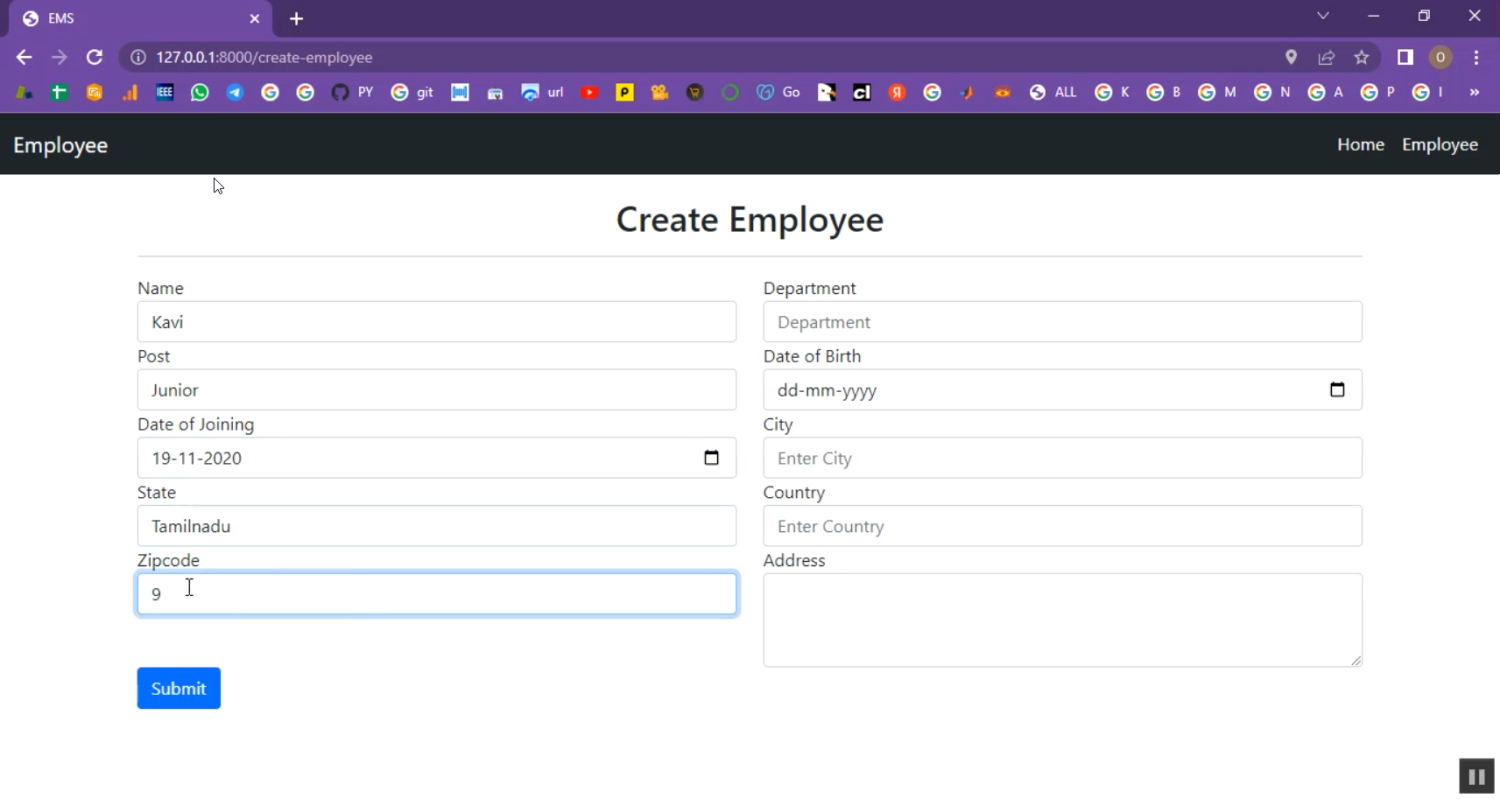Click the Employee navbar link on the right

pos(1439,145)
